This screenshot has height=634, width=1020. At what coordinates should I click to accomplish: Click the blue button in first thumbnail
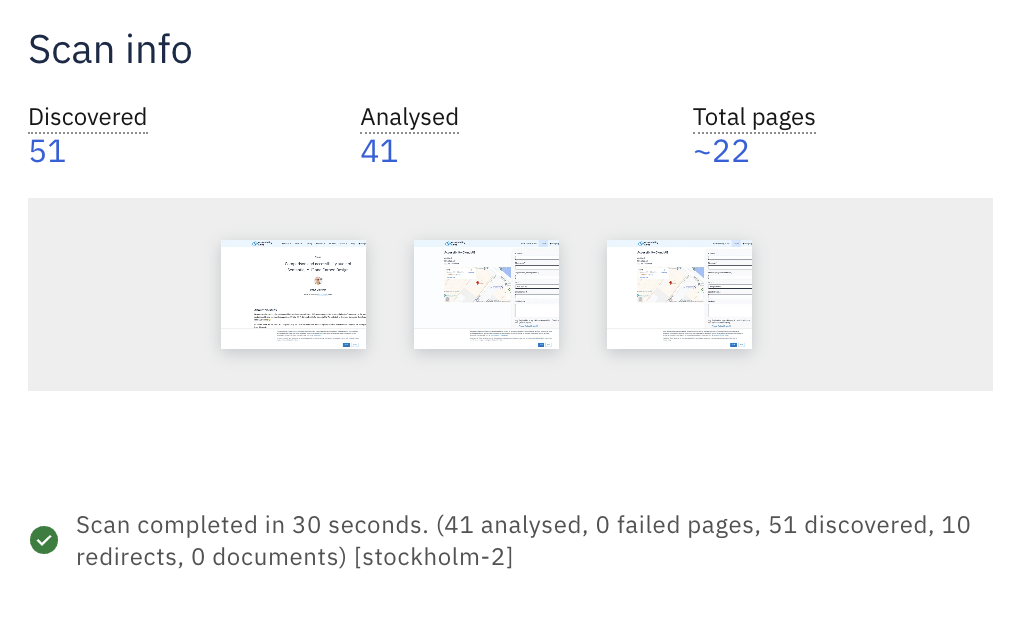click(x=346, y=344)
